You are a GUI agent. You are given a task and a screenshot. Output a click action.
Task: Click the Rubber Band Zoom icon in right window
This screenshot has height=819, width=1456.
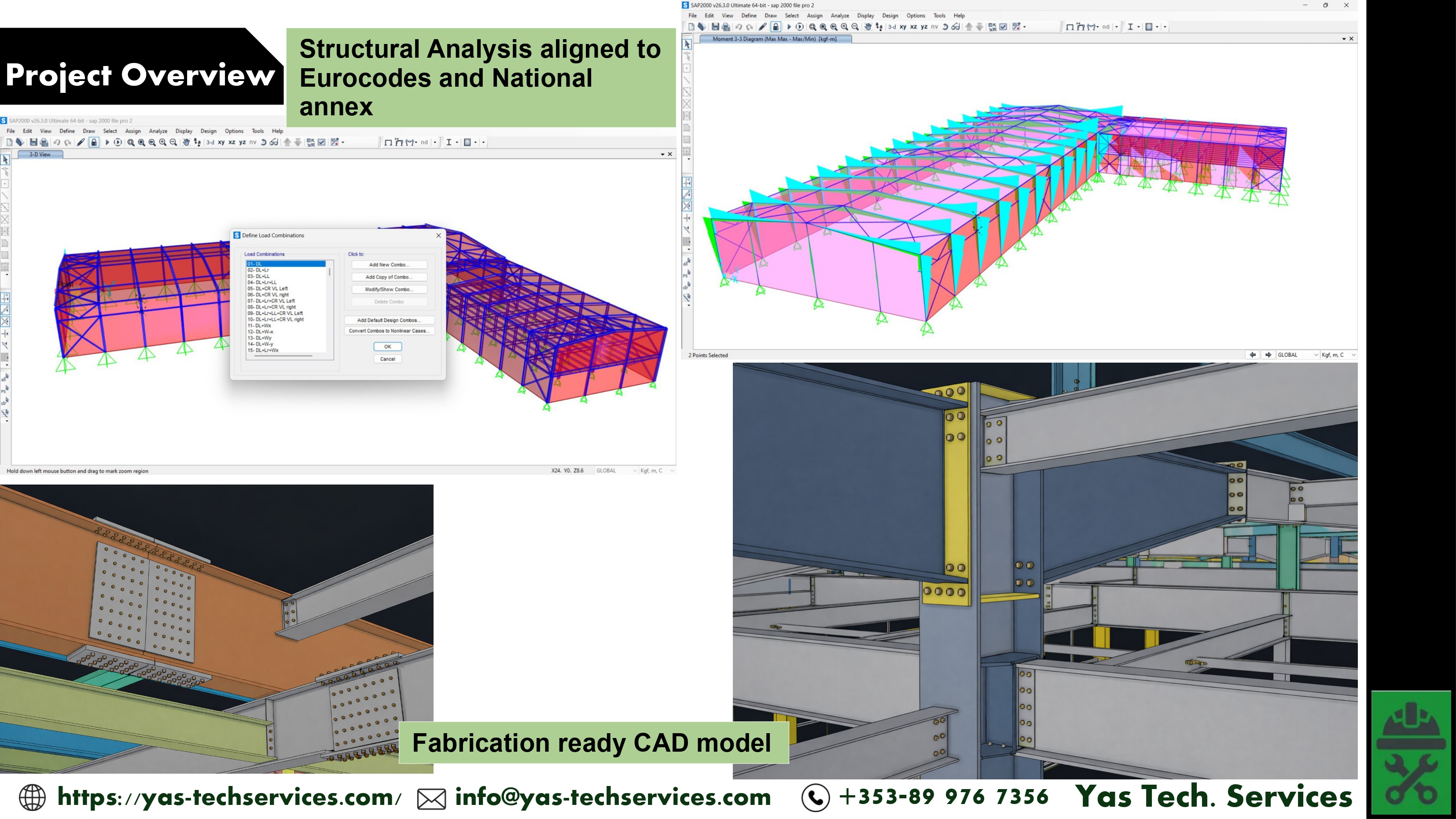[x=812, y=26]
